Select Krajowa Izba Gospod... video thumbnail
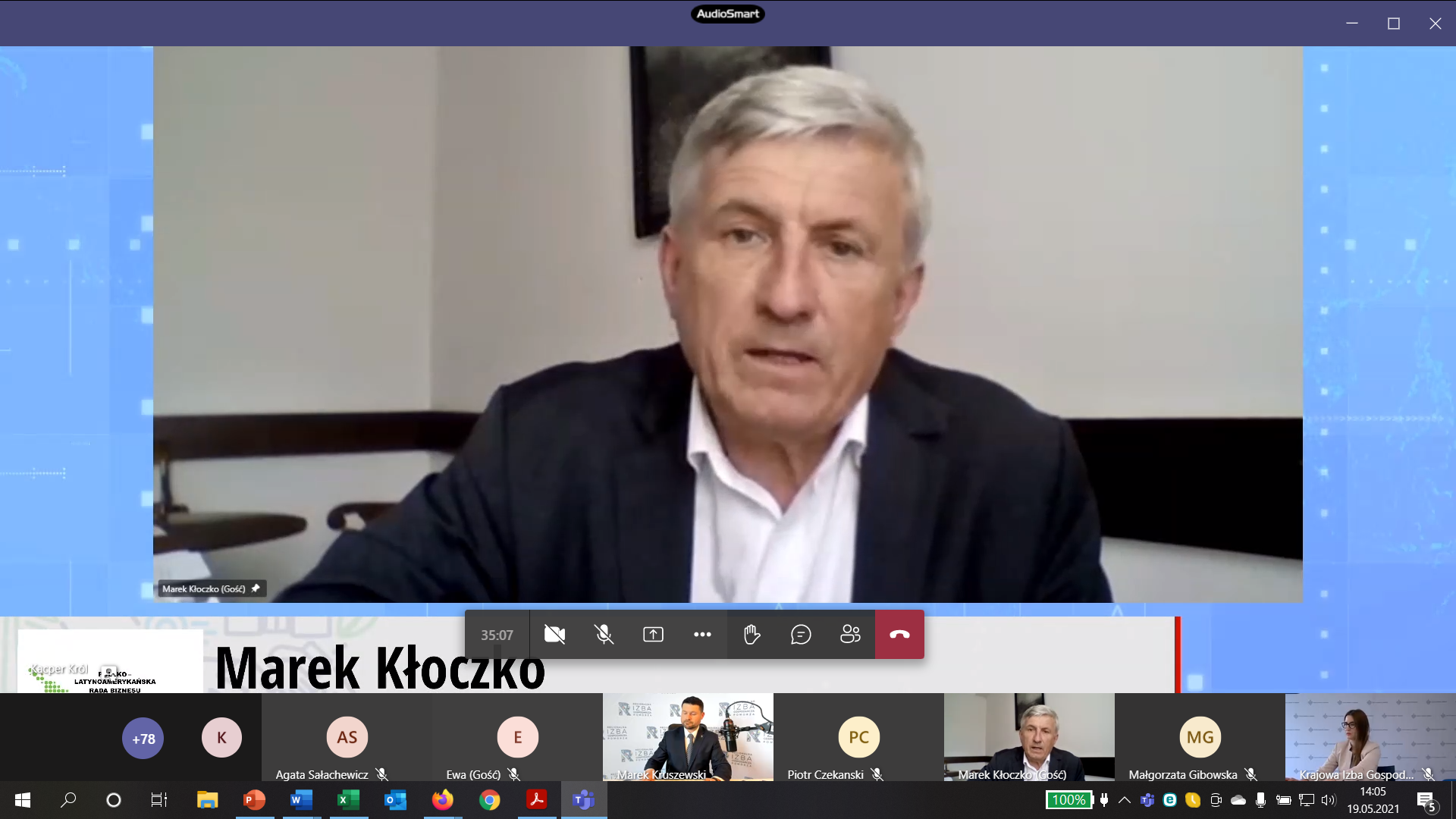1456x819 pixels. pos(1370,736)
